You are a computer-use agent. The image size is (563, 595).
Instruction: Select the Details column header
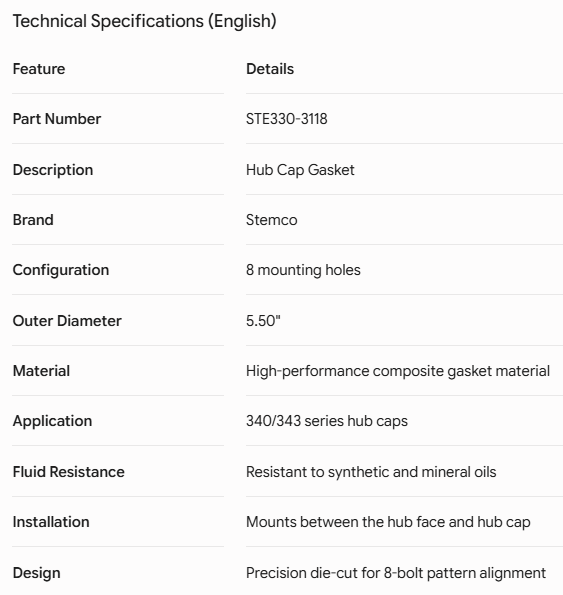click(270, 69)
